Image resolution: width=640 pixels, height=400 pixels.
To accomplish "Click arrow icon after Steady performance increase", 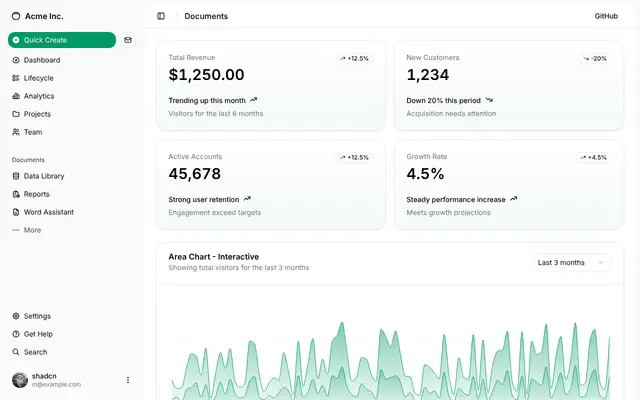I will pyautogui.click(x=513, y=199).
